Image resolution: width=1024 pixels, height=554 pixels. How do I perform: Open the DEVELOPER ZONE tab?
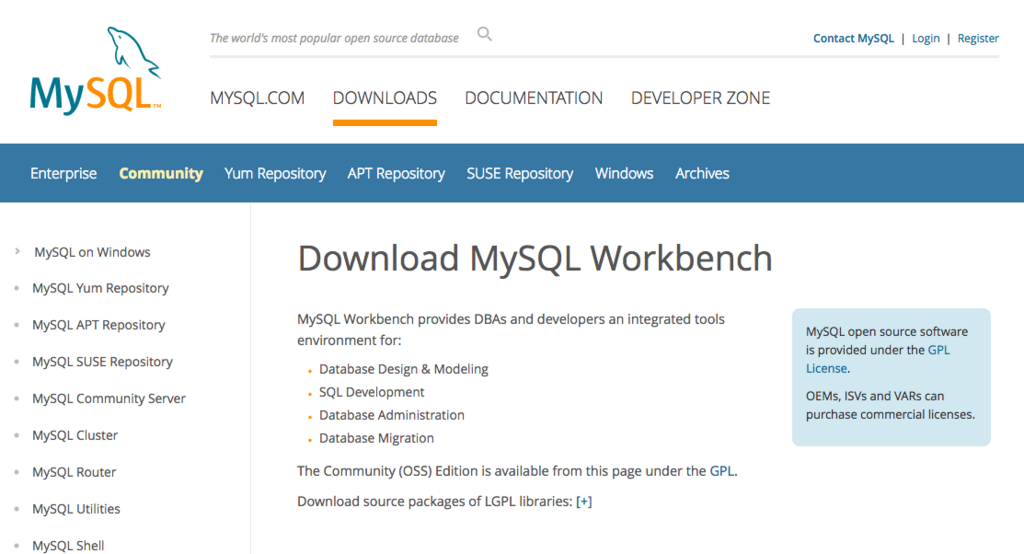pyautogui.click(x=700, y=98)
